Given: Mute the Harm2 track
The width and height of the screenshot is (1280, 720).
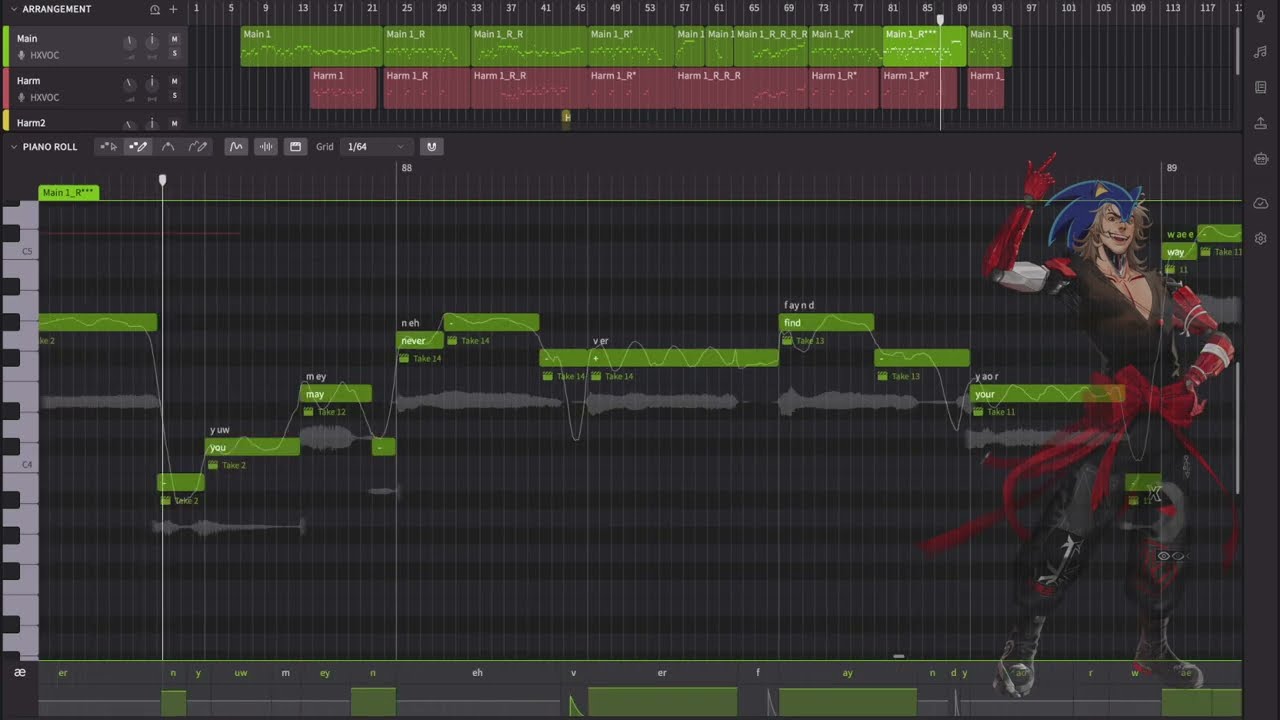Looking at the screenshot, I should (x=174, y=123).
